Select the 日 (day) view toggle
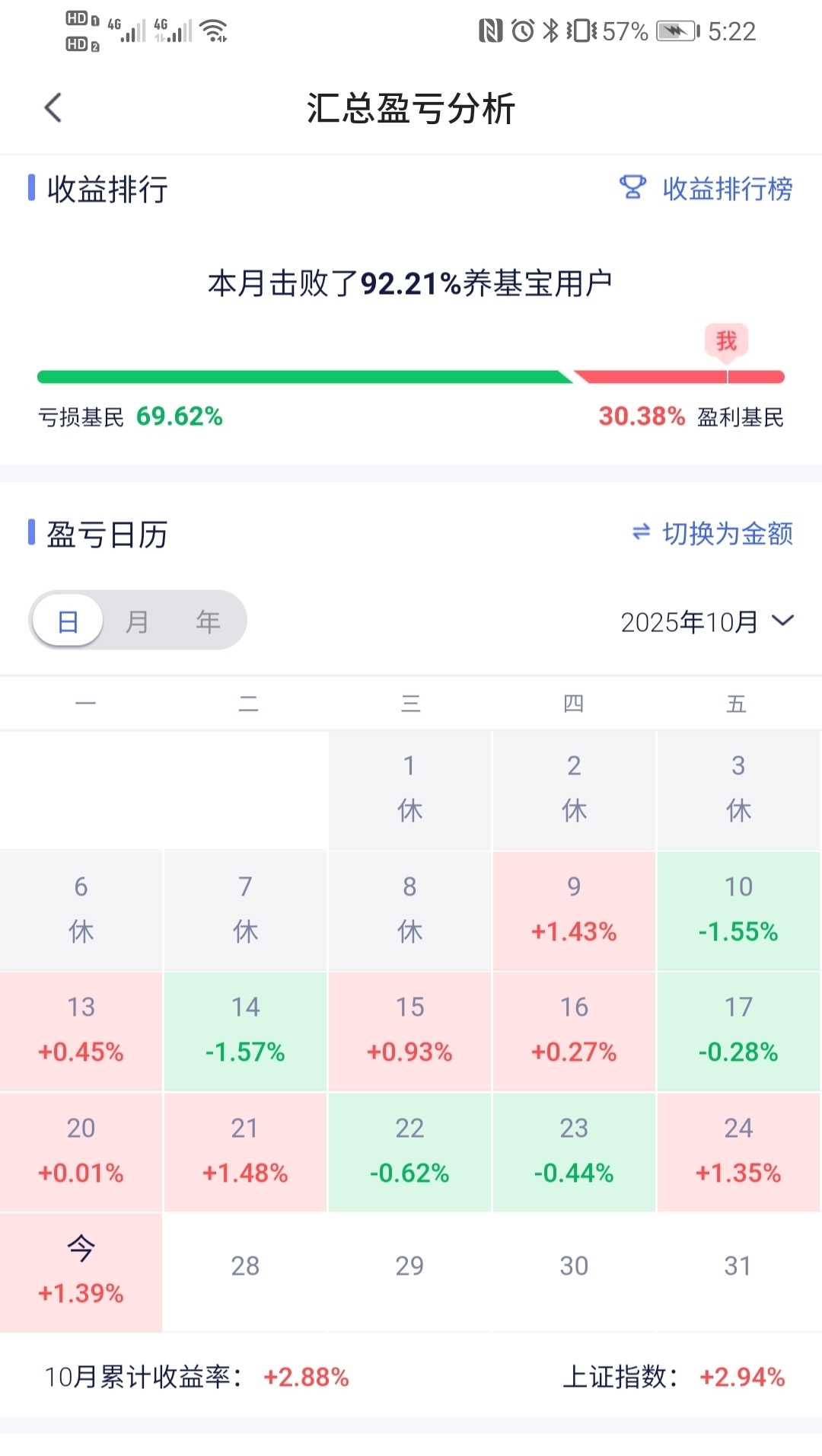Viewport: 822px width, 1456px height. coord(68,621)
